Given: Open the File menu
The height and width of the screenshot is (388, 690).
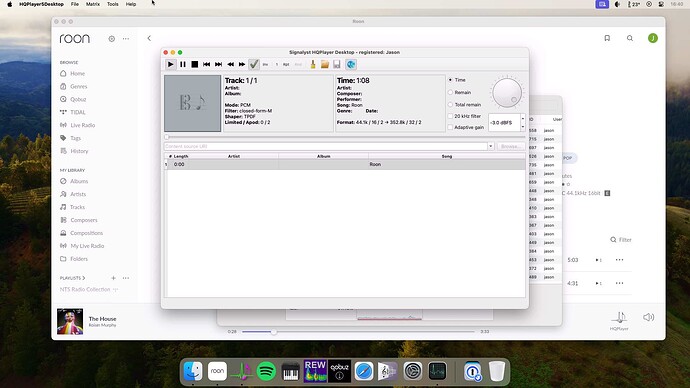Looking at the screenshot, I should pyautogui.click(x=75, y=4).
